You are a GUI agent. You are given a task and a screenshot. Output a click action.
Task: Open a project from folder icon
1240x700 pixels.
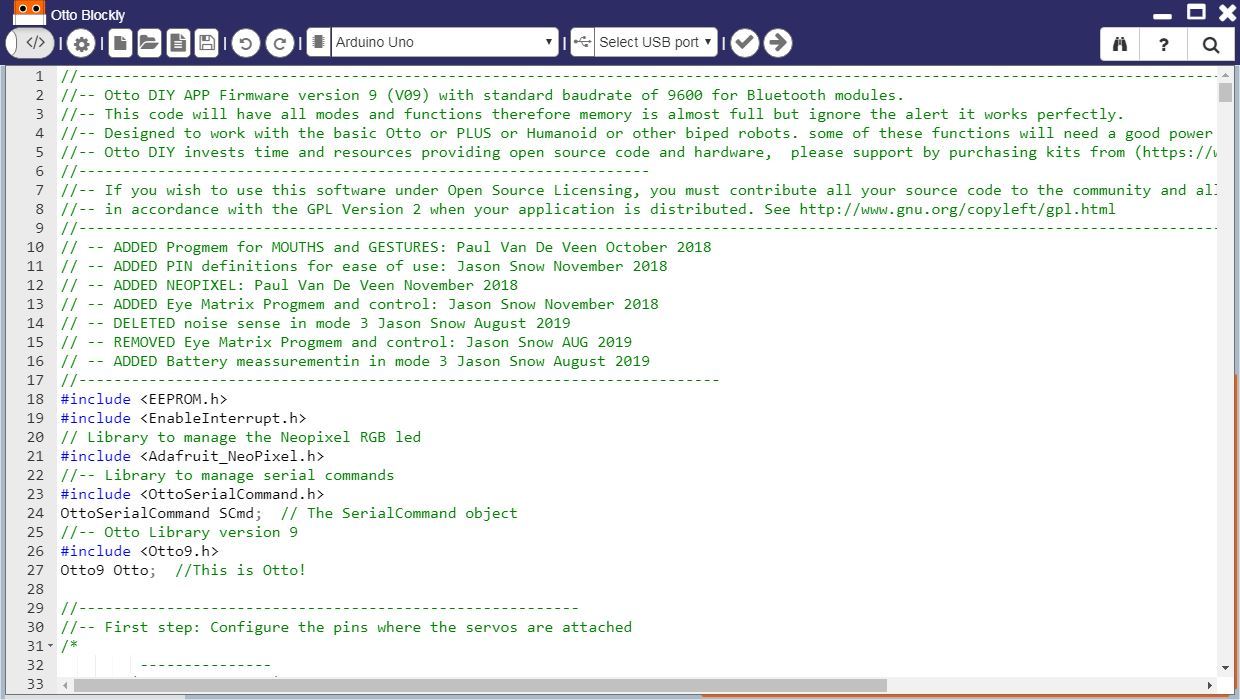pos(149,43)
